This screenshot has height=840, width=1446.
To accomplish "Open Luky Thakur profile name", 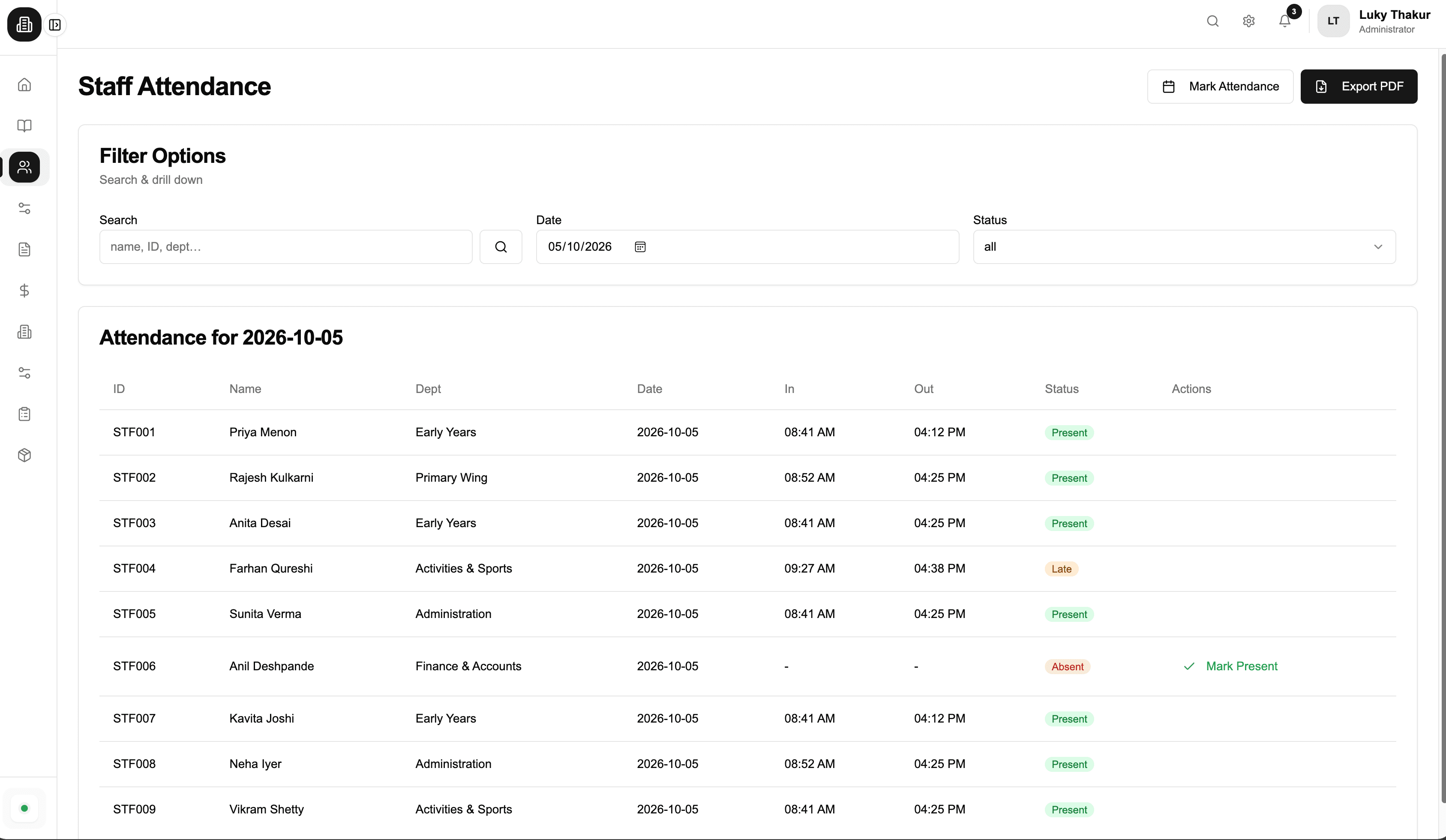I will (x=1395, y=15).
